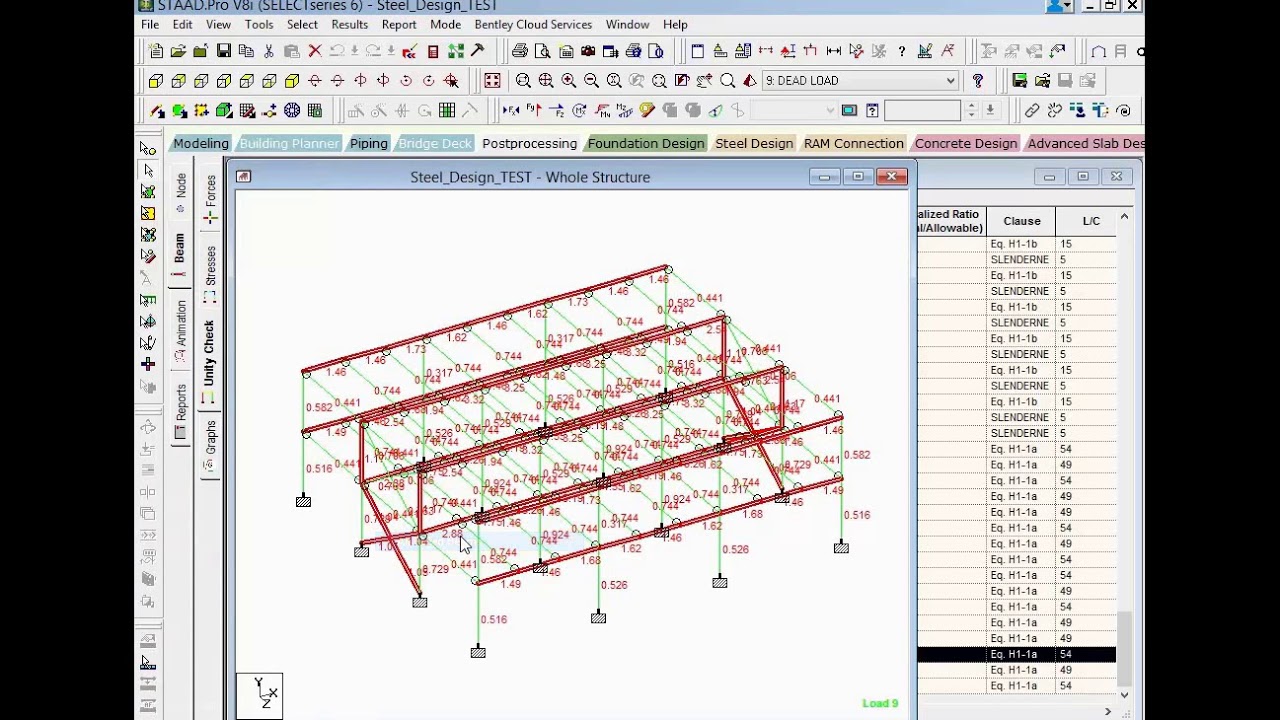Select the highlighted Eq. H1-1a row
1280x720 pixels.
(x=1016, y=654)
